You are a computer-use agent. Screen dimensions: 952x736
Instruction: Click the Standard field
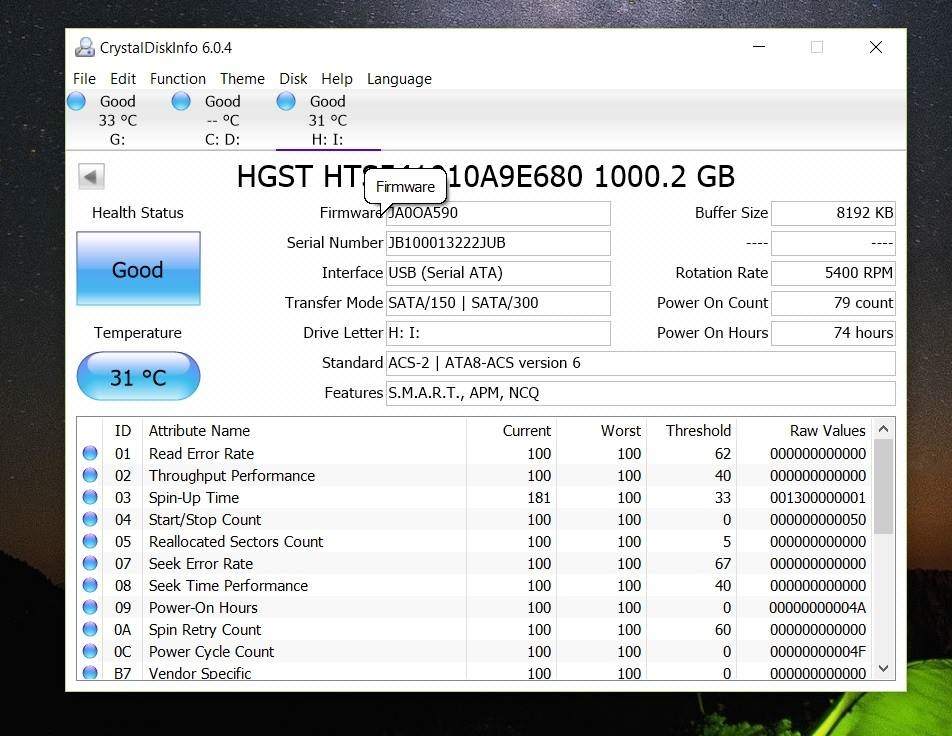(x=641, y=363)
